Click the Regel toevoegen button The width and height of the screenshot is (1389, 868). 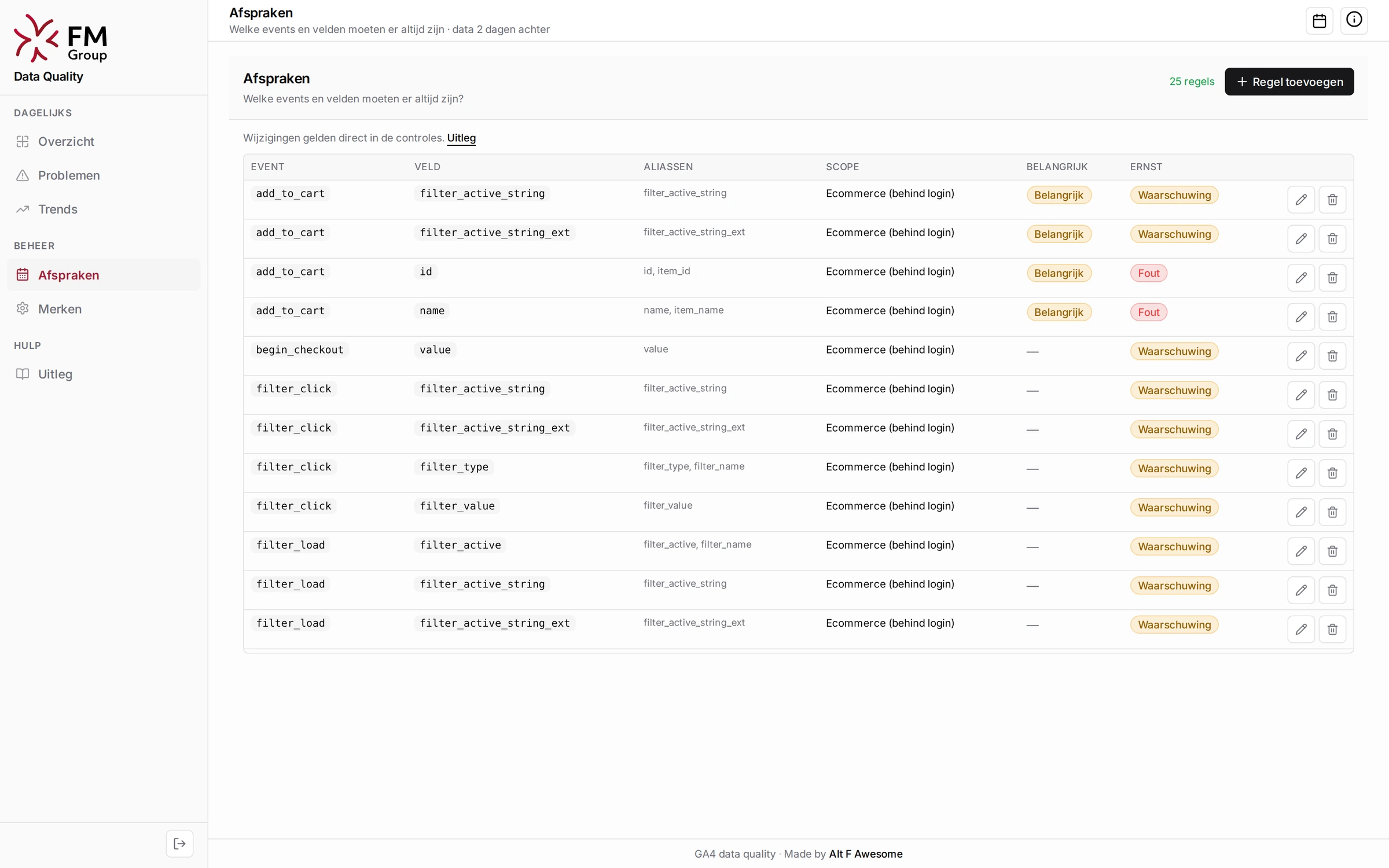tap(1289, 82)
